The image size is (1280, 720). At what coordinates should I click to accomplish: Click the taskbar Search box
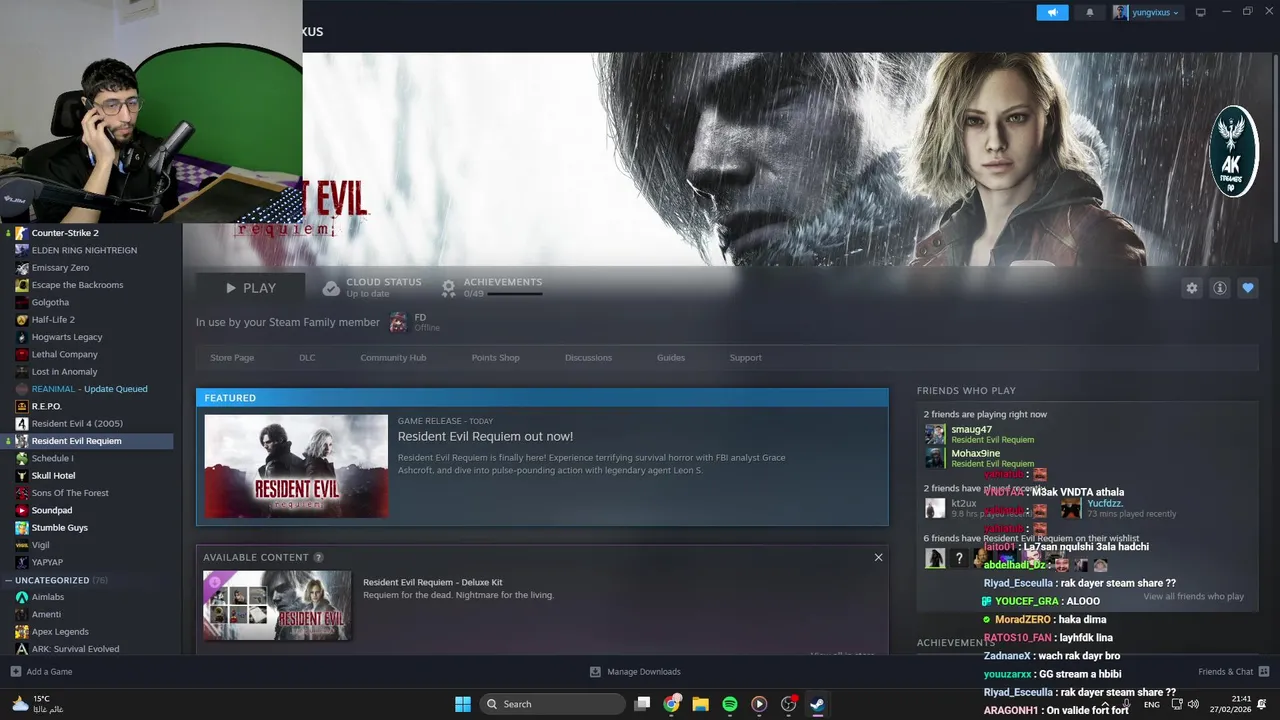pos(552,704)
